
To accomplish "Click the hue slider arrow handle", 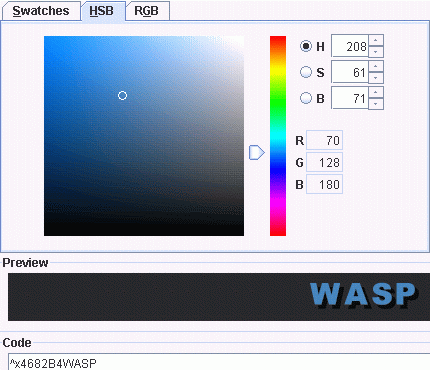I will (257, 152).
